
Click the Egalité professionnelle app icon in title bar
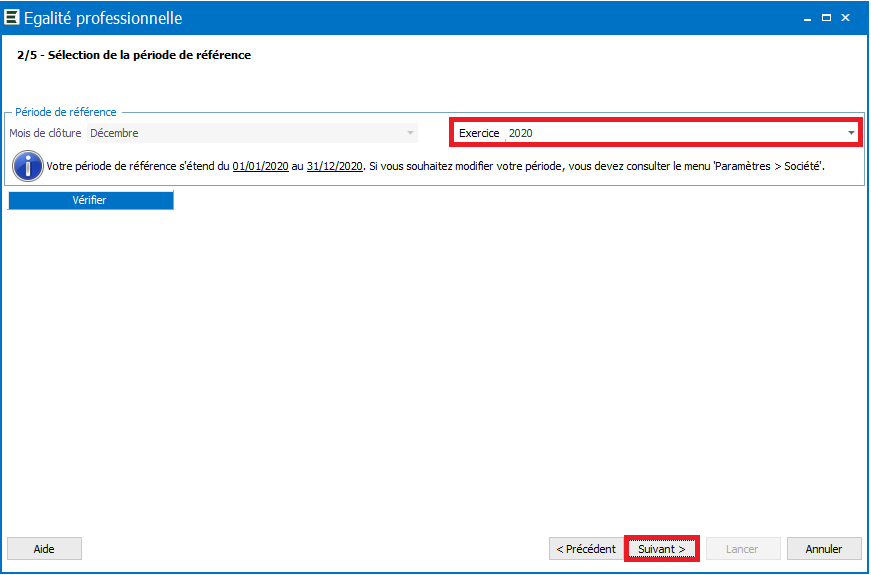click(x=11, y=17)
